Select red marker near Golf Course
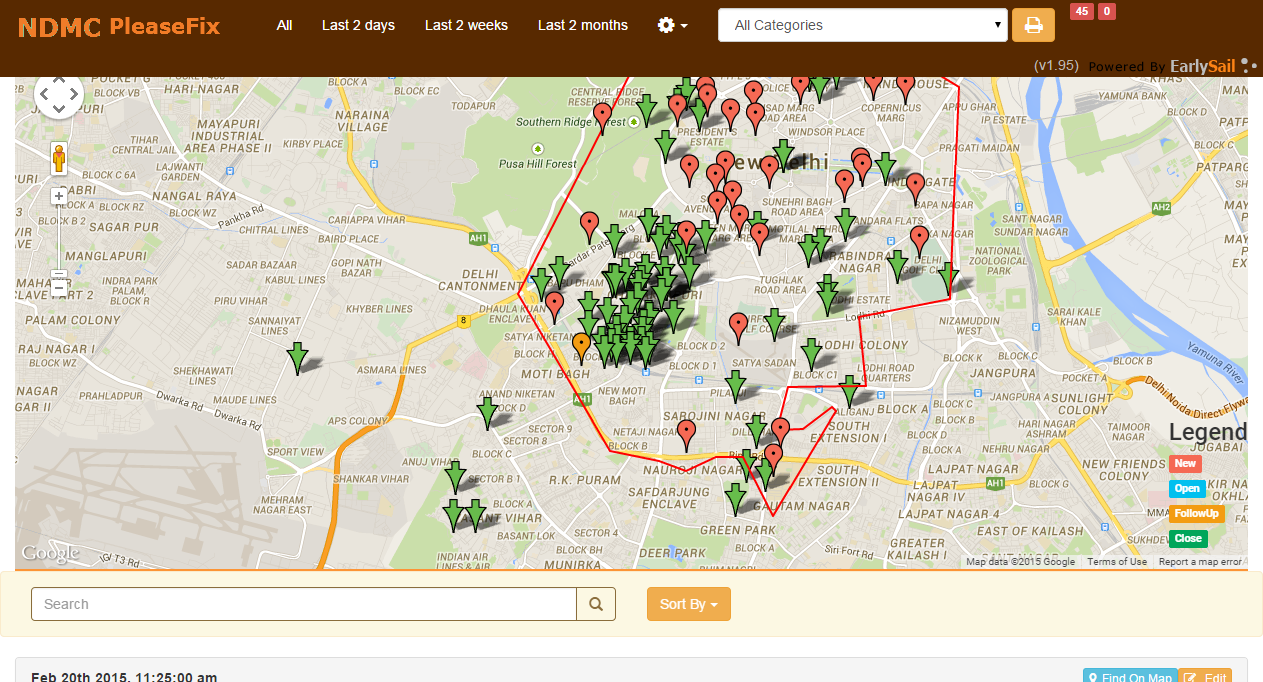 pos(739,328)
